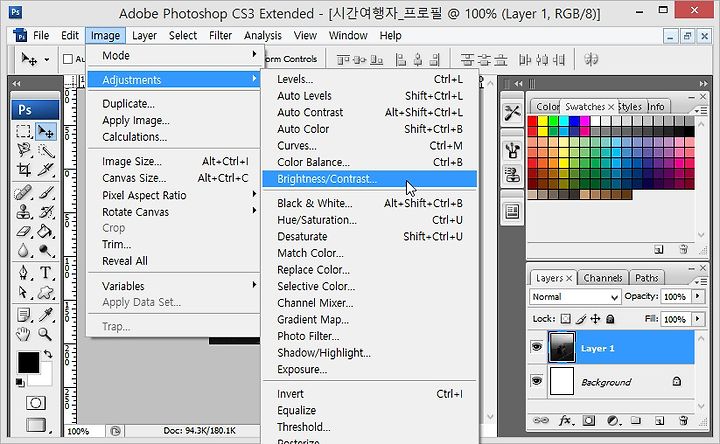Image resolution: width=720 pixels, height=444 pixels.
Task: Hide Layer 1 using its eye icon
Action: [536, 347]
